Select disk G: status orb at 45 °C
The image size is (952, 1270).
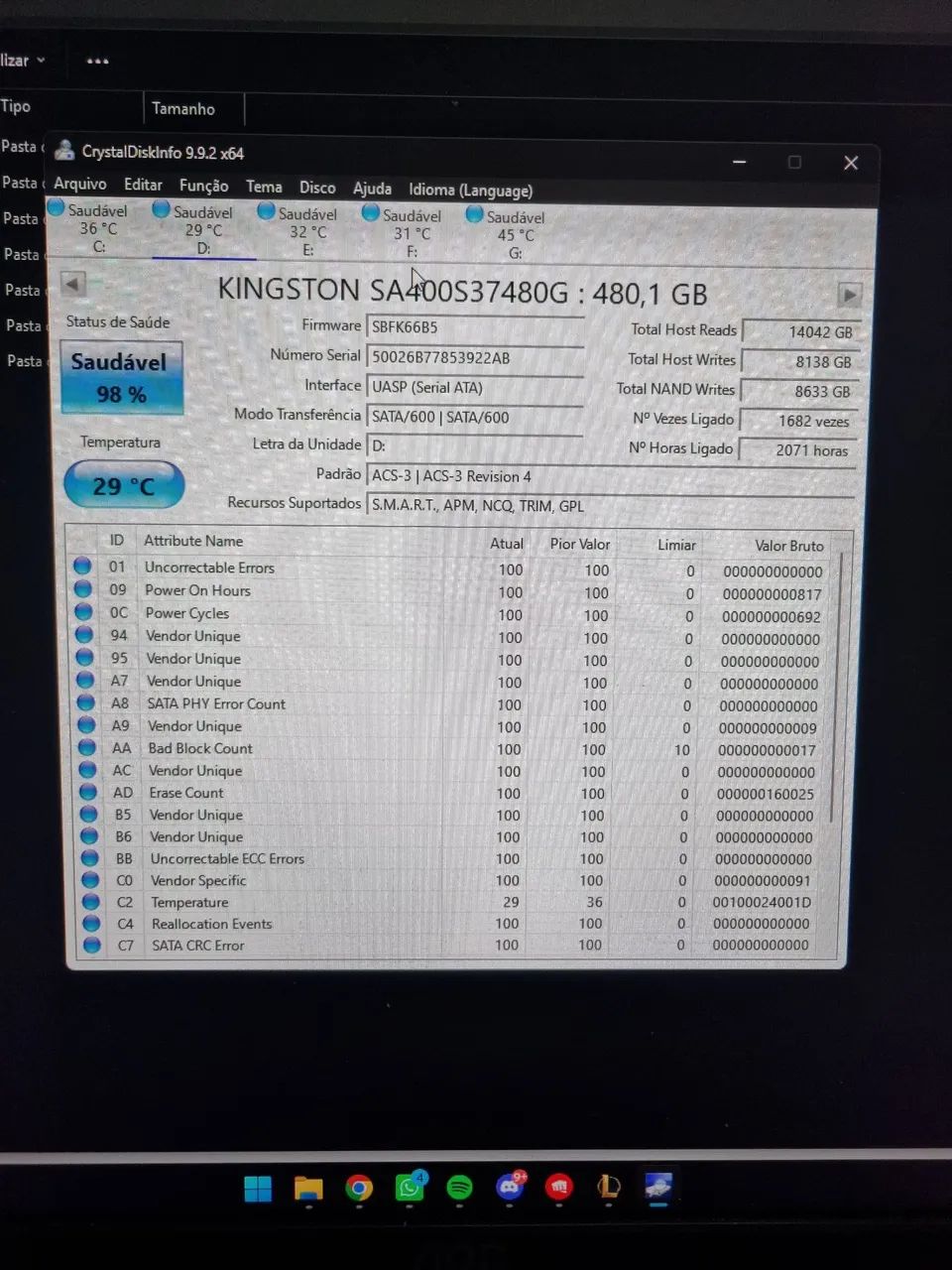[474, 215]
